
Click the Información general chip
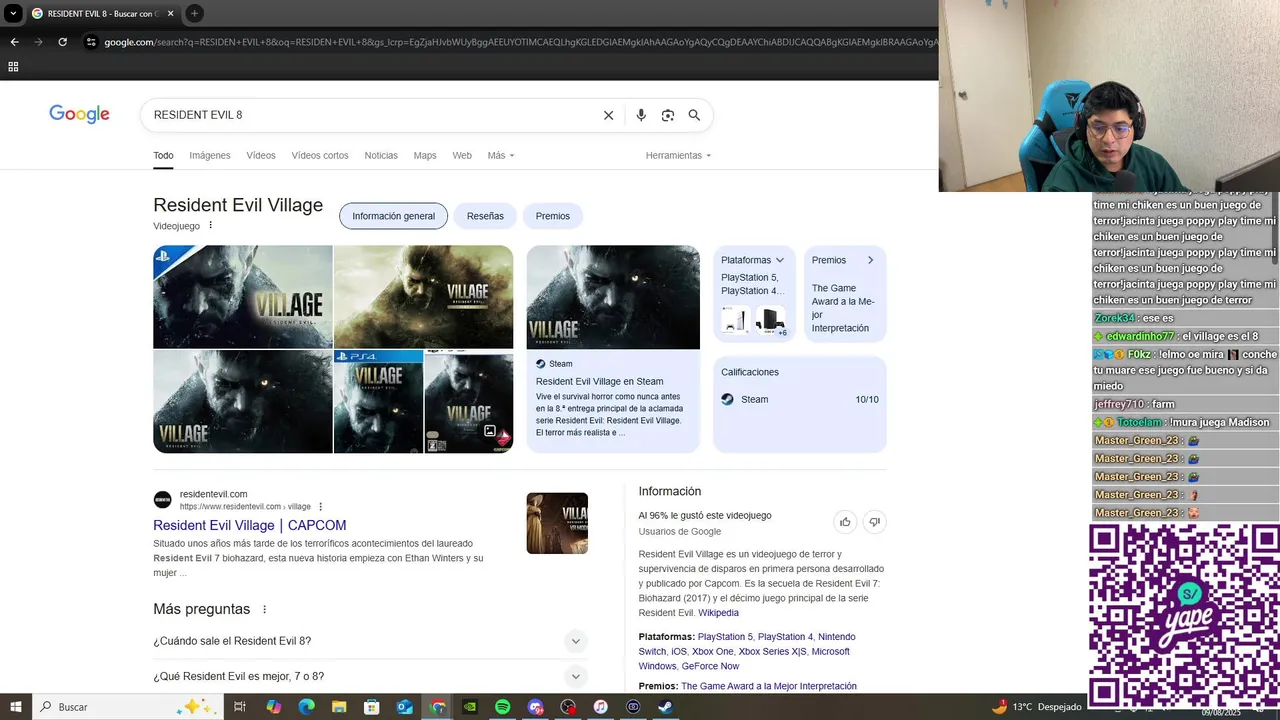(x=393, y=216)
